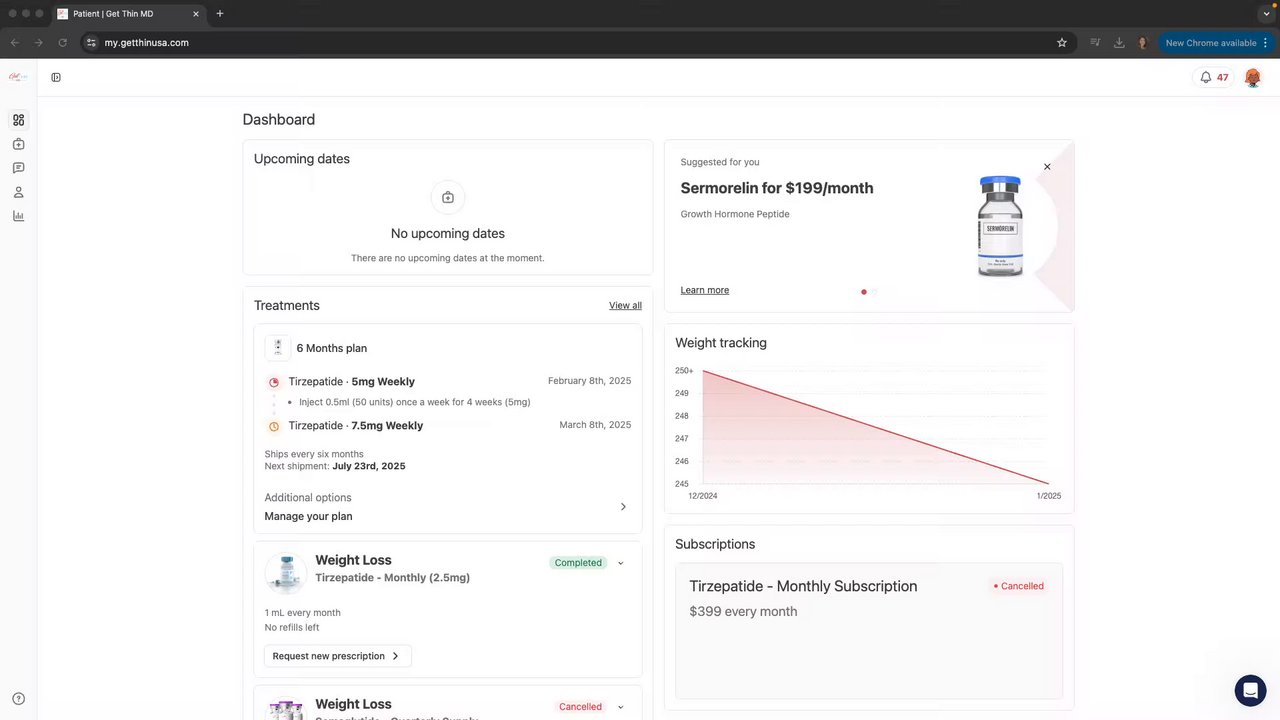Click the Tirzepatide 5mg Weekly entry
This screenshot has width=1280, height=720.
(x=351, y=382)
